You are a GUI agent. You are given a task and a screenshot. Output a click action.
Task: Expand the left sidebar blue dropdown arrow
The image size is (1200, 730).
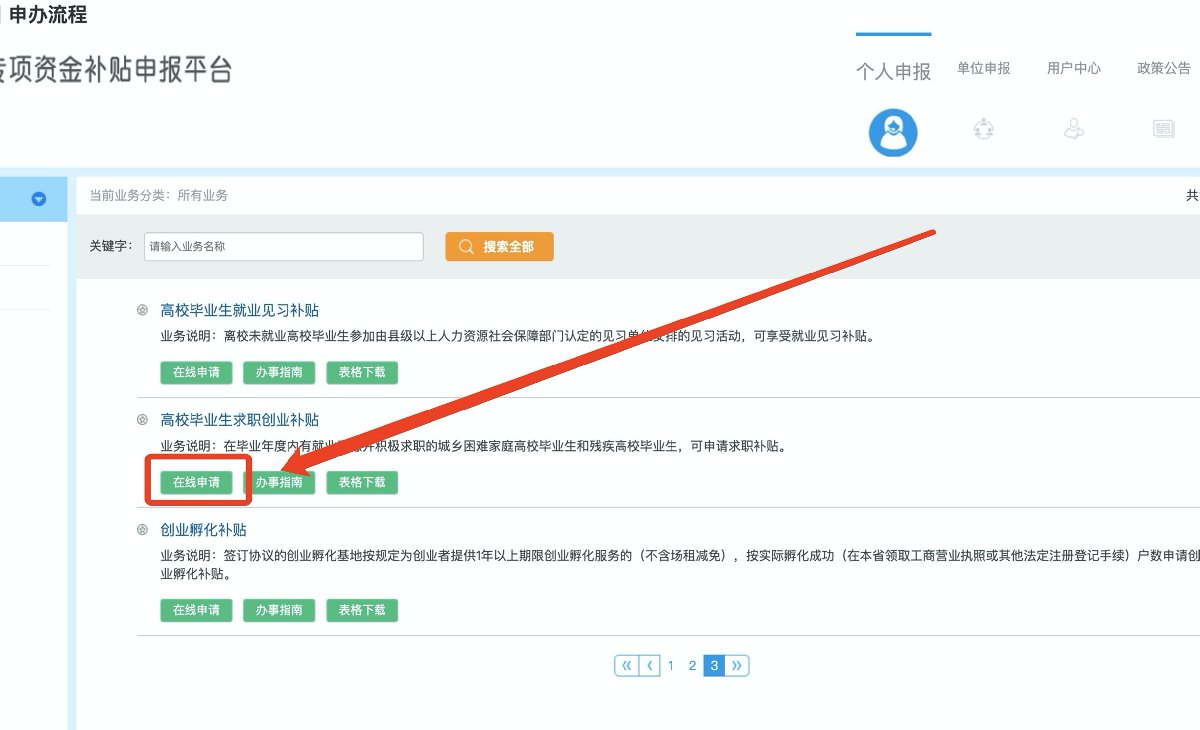(x=39, y=199)
